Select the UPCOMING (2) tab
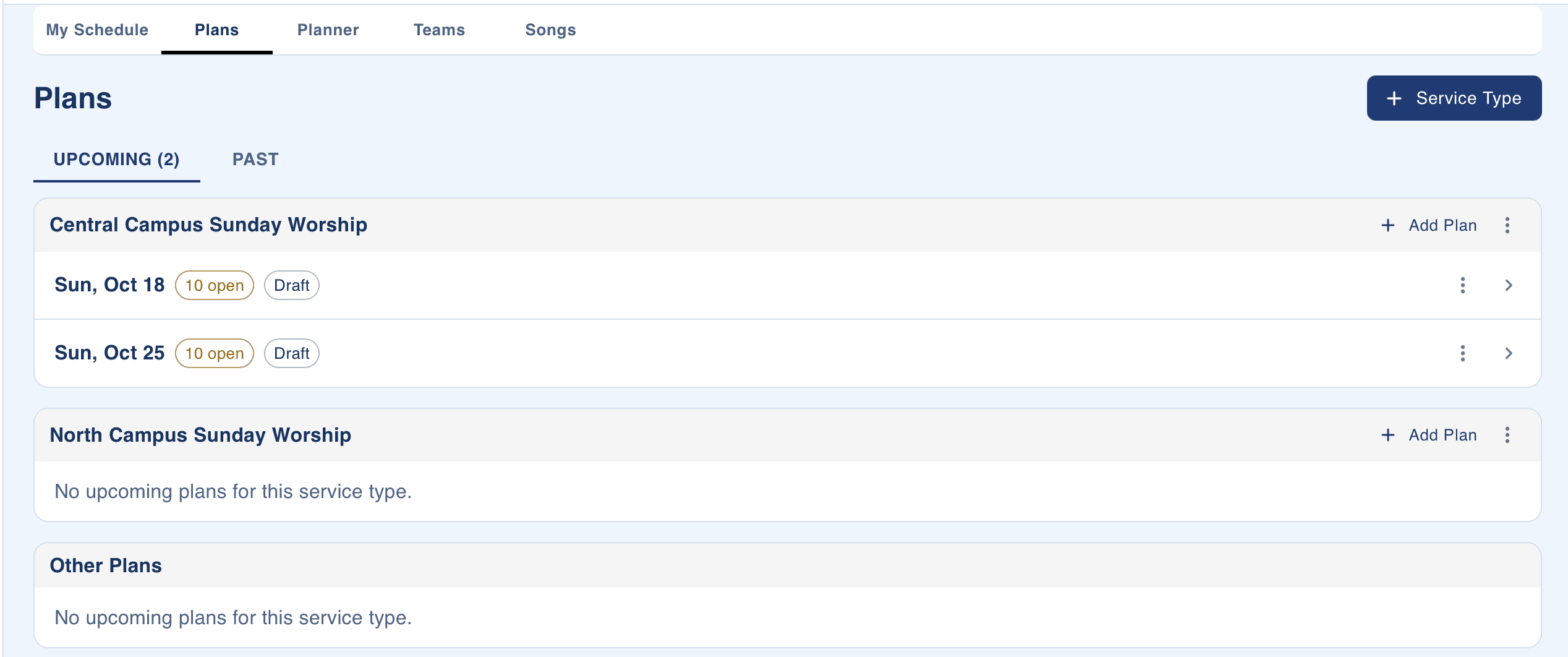 click(116, 160)
